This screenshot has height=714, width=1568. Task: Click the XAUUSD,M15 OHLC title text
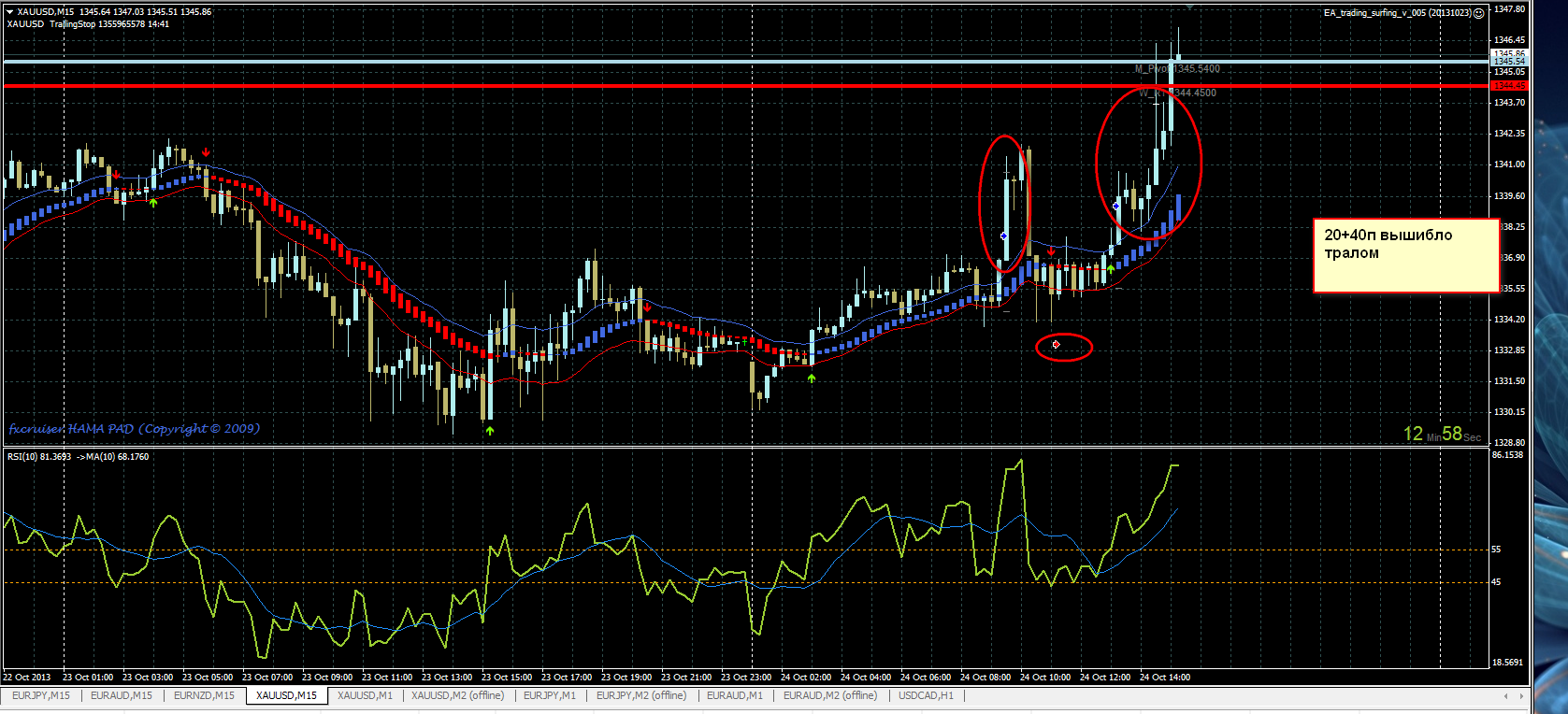114,12
